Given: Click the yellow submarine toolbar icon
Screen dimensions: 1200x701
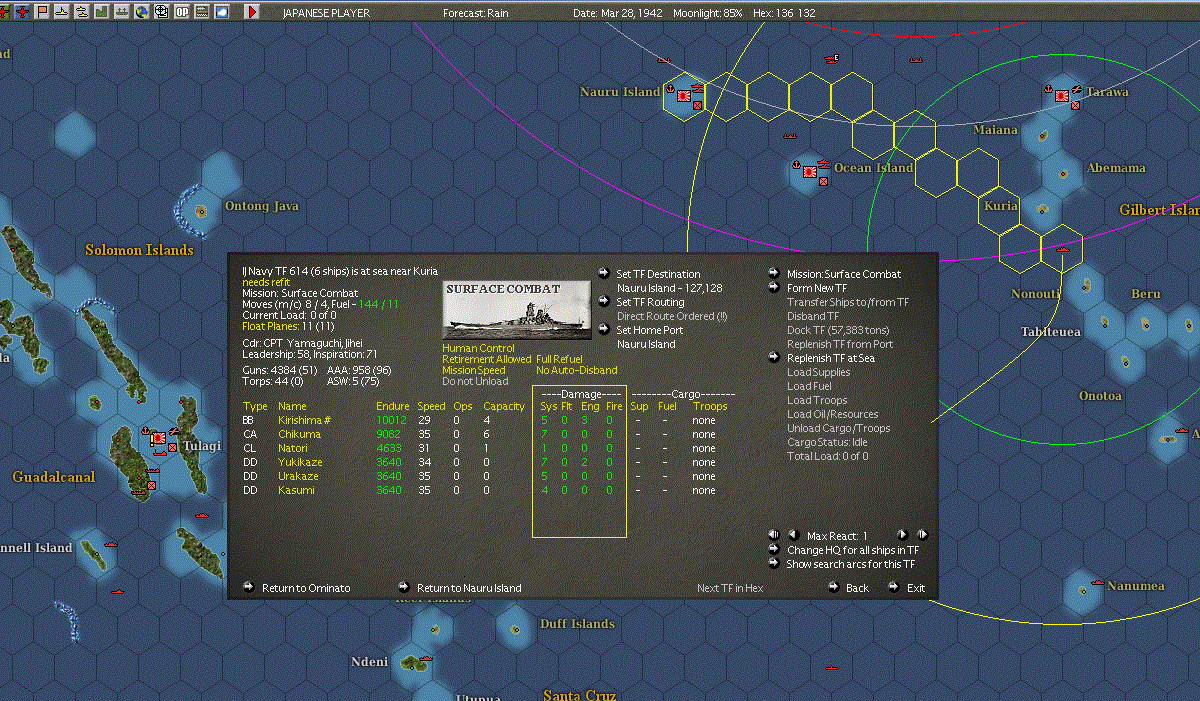Looking at the screenshot, I should point(82,12).
